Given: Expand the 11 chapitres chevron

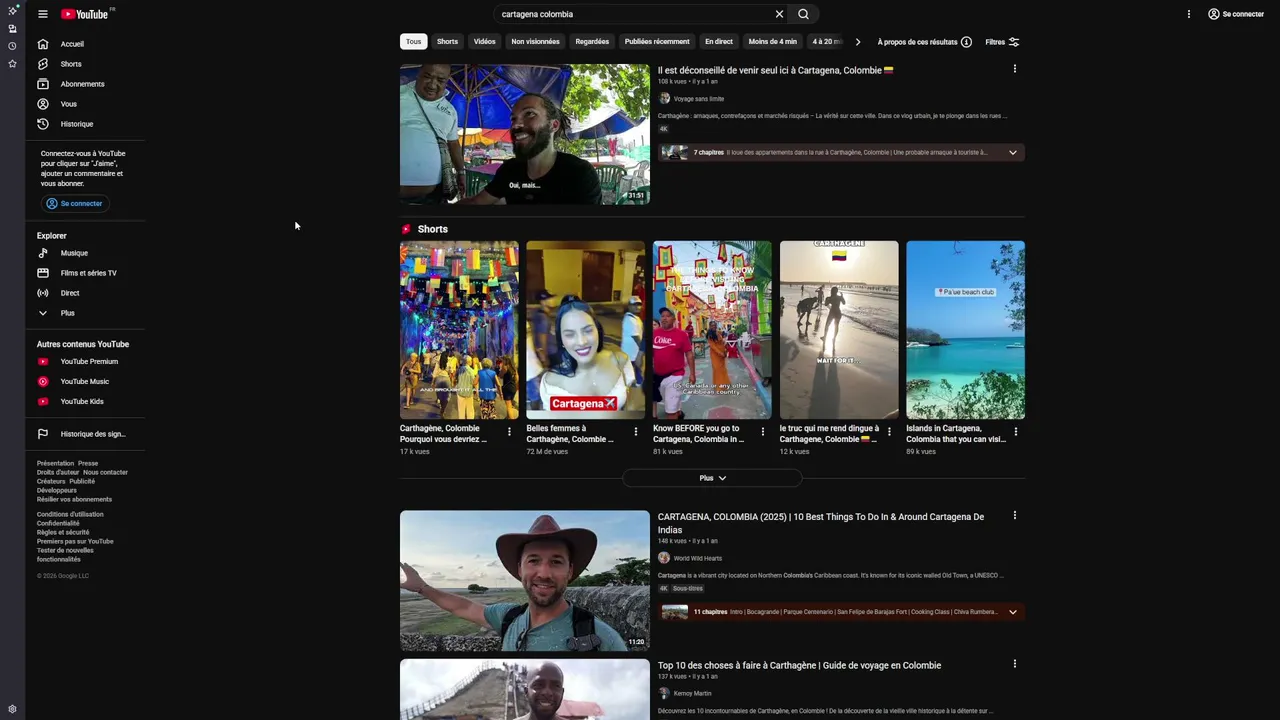Looking at the screenshot, I should (1012, 612).
